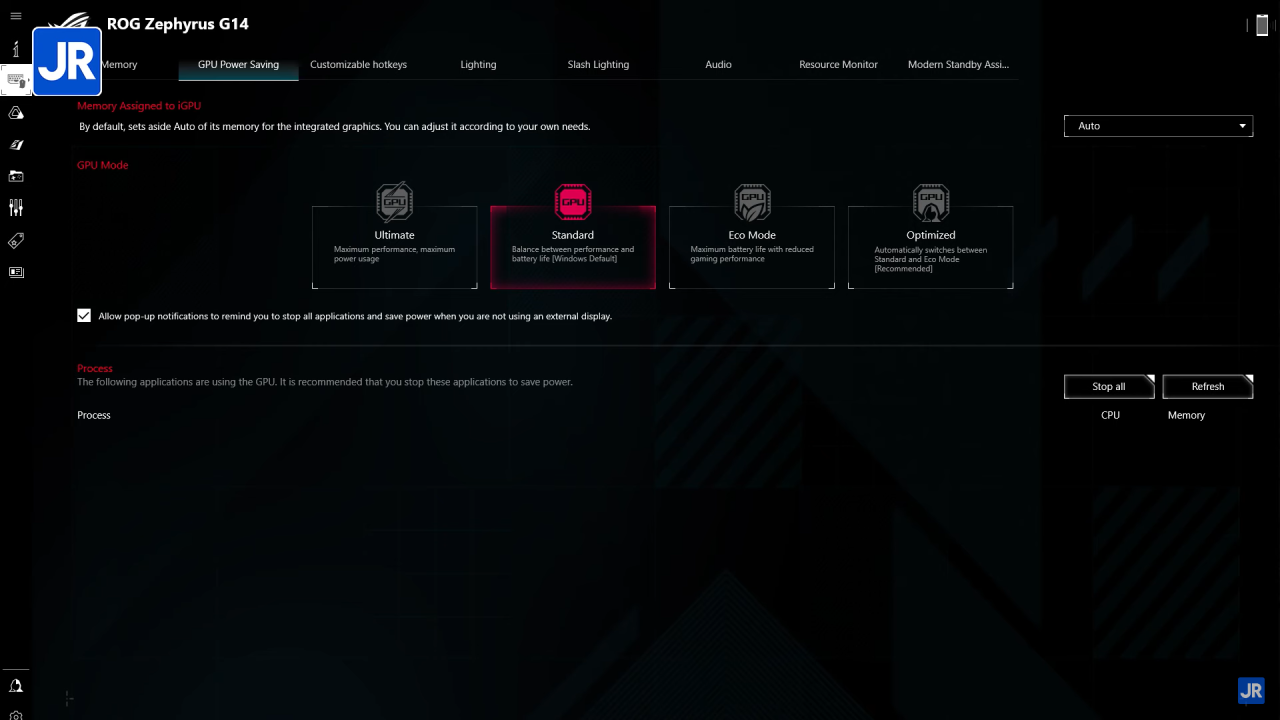Select the Ultimate GPU mode
This screenshot has height=720, width=1280.
[x=394, y=246]
